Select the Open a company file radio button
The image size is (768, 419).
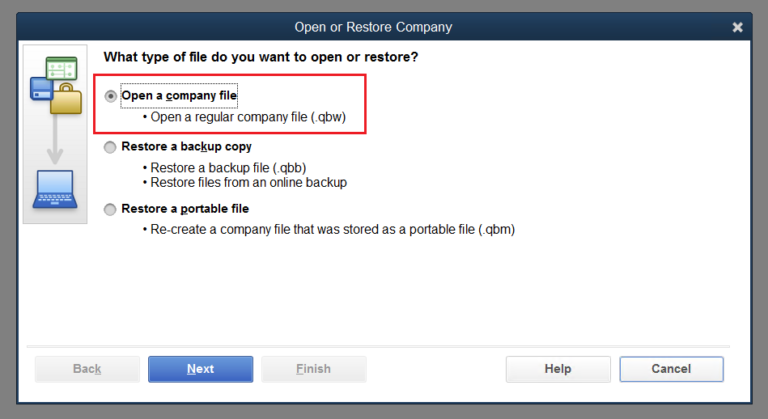[111, 96]
